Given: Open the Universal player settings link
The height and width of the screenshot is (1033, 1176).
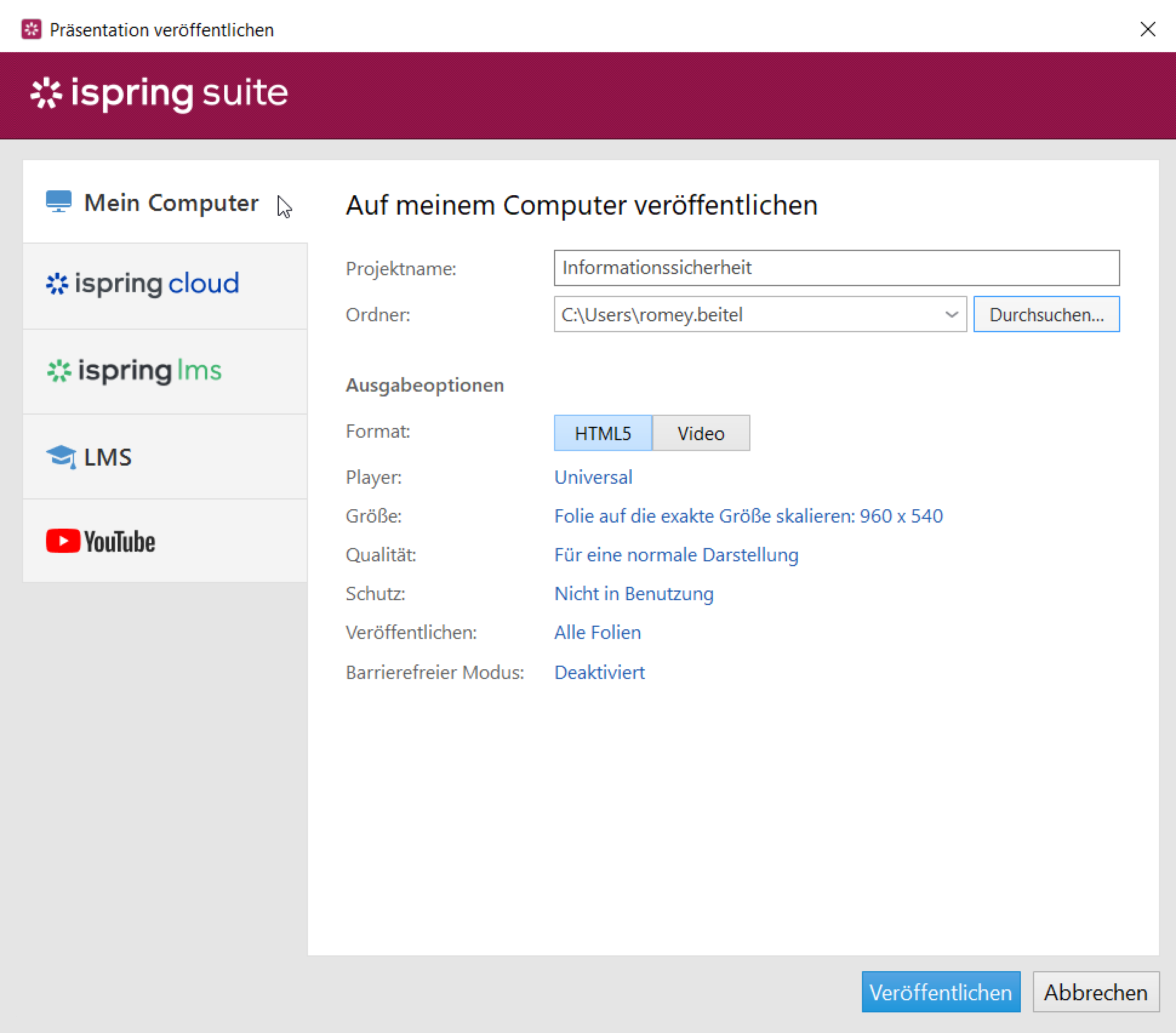Looking at the screenshot, I should click(593, 477).
